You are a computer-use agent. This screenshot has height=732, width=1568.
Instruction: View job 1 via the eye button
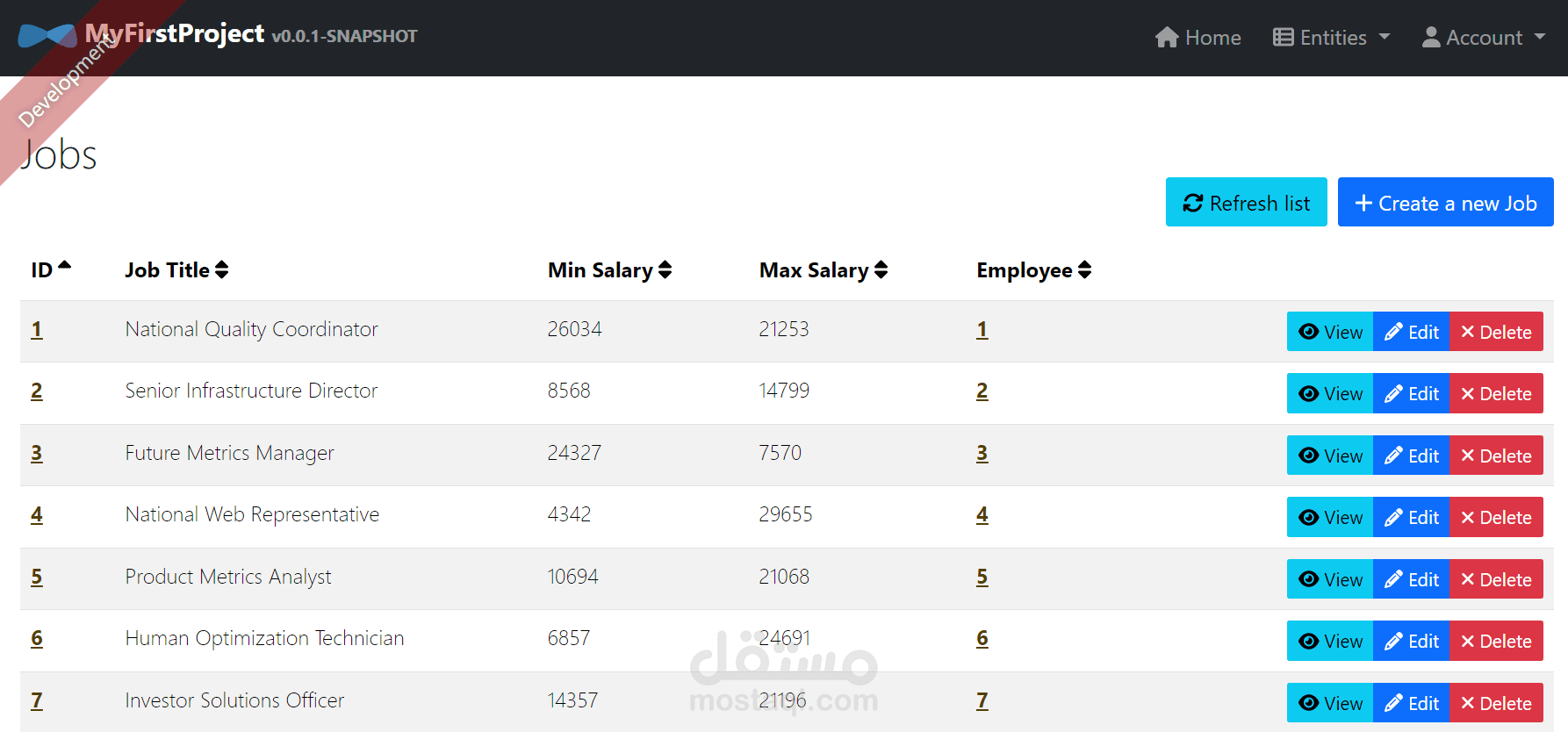click(1330, 332)
